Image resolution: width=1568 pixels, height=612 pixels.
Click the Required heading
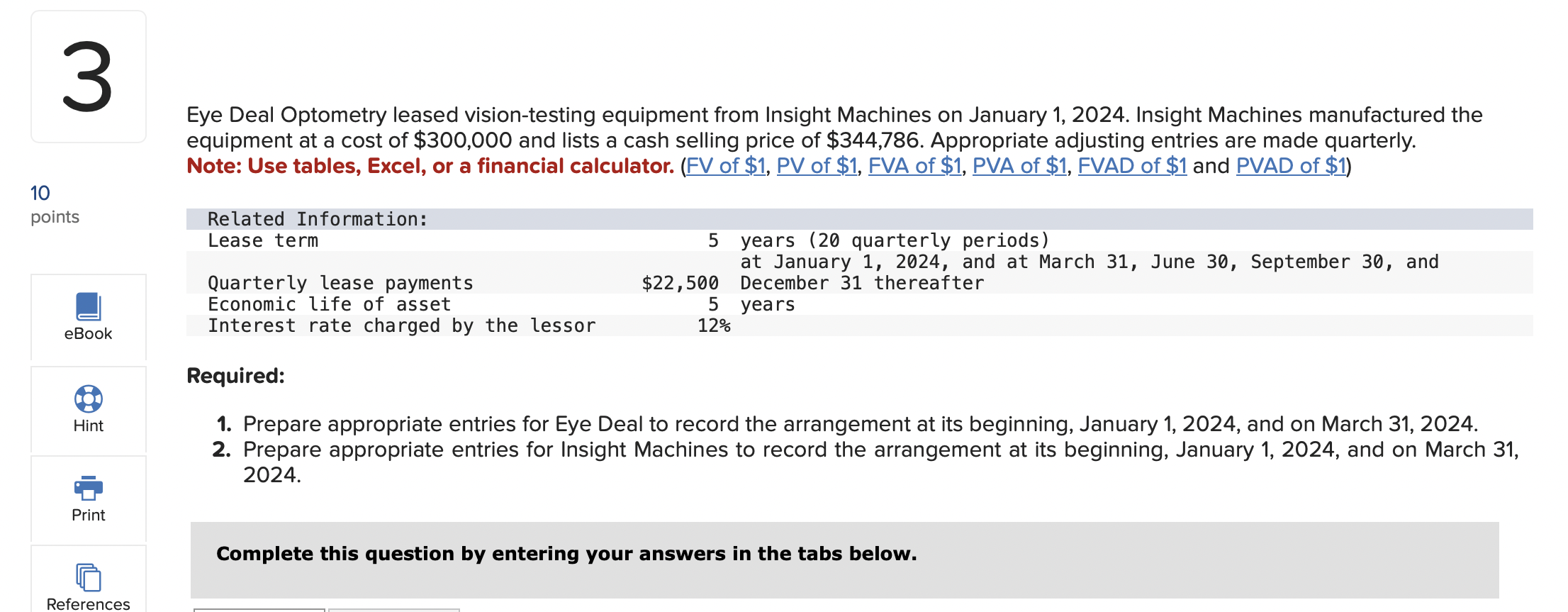tap(235, 376)
